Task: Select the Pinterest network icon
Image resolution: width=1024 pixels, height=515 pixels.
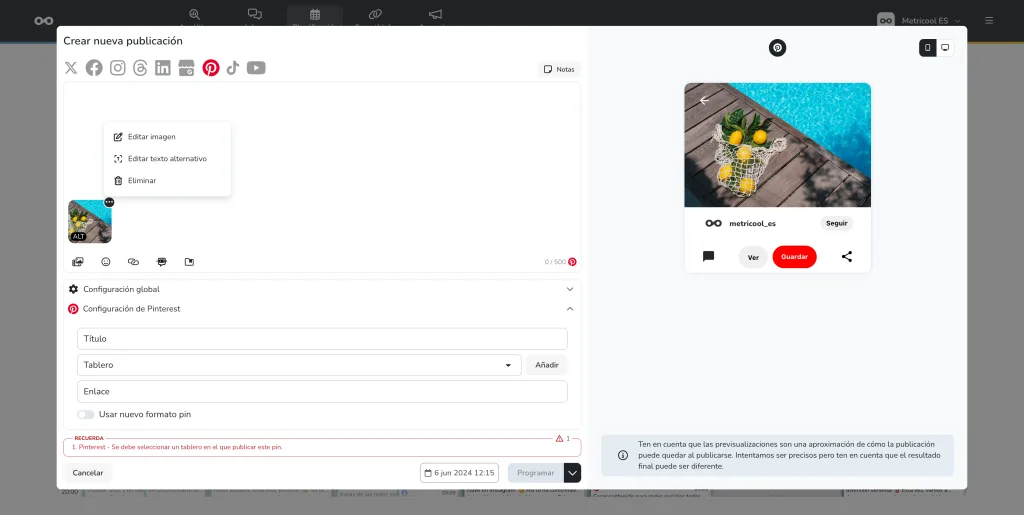Action: pyautogui.click(x=211, y=68)
